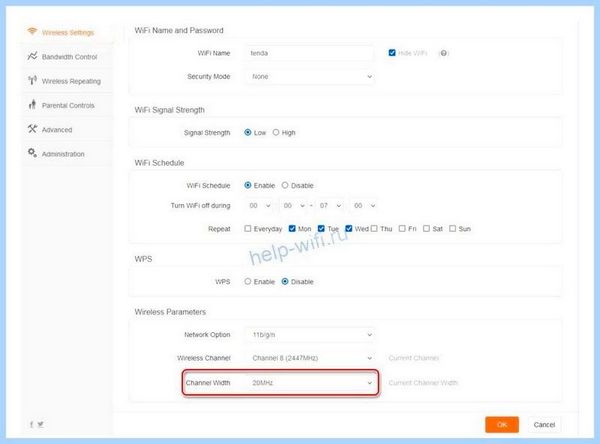The width and height of the screenshot is (600, 444).
Task: Check the Thu repeat checkbox
Action: click(374, 229)
